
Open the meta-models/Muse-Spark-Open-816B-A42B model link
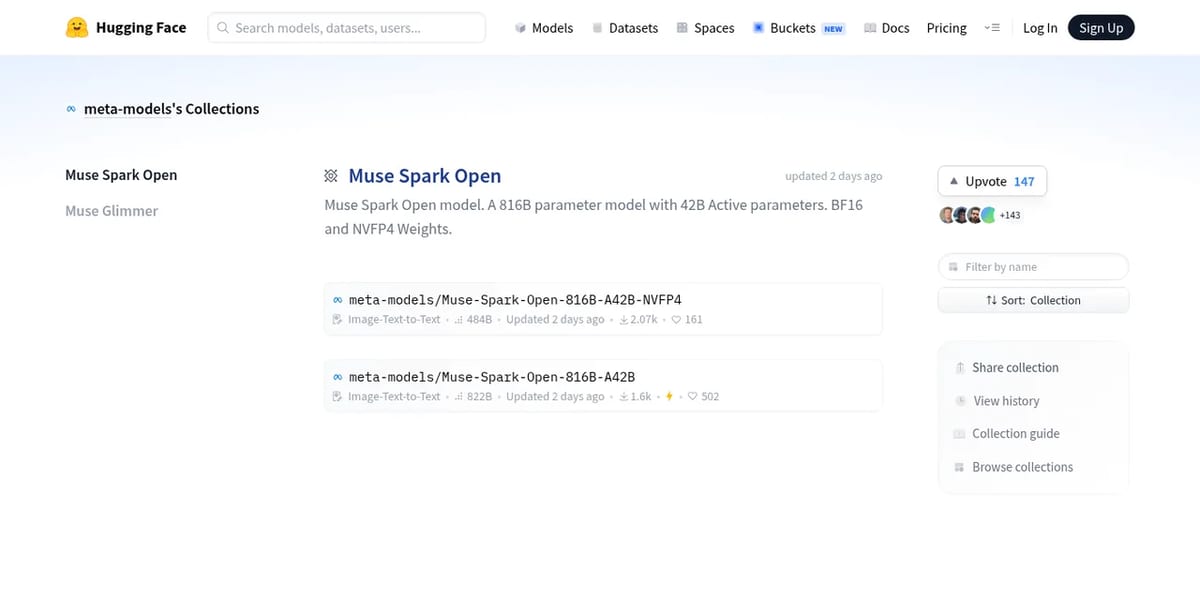click(492, 377)
